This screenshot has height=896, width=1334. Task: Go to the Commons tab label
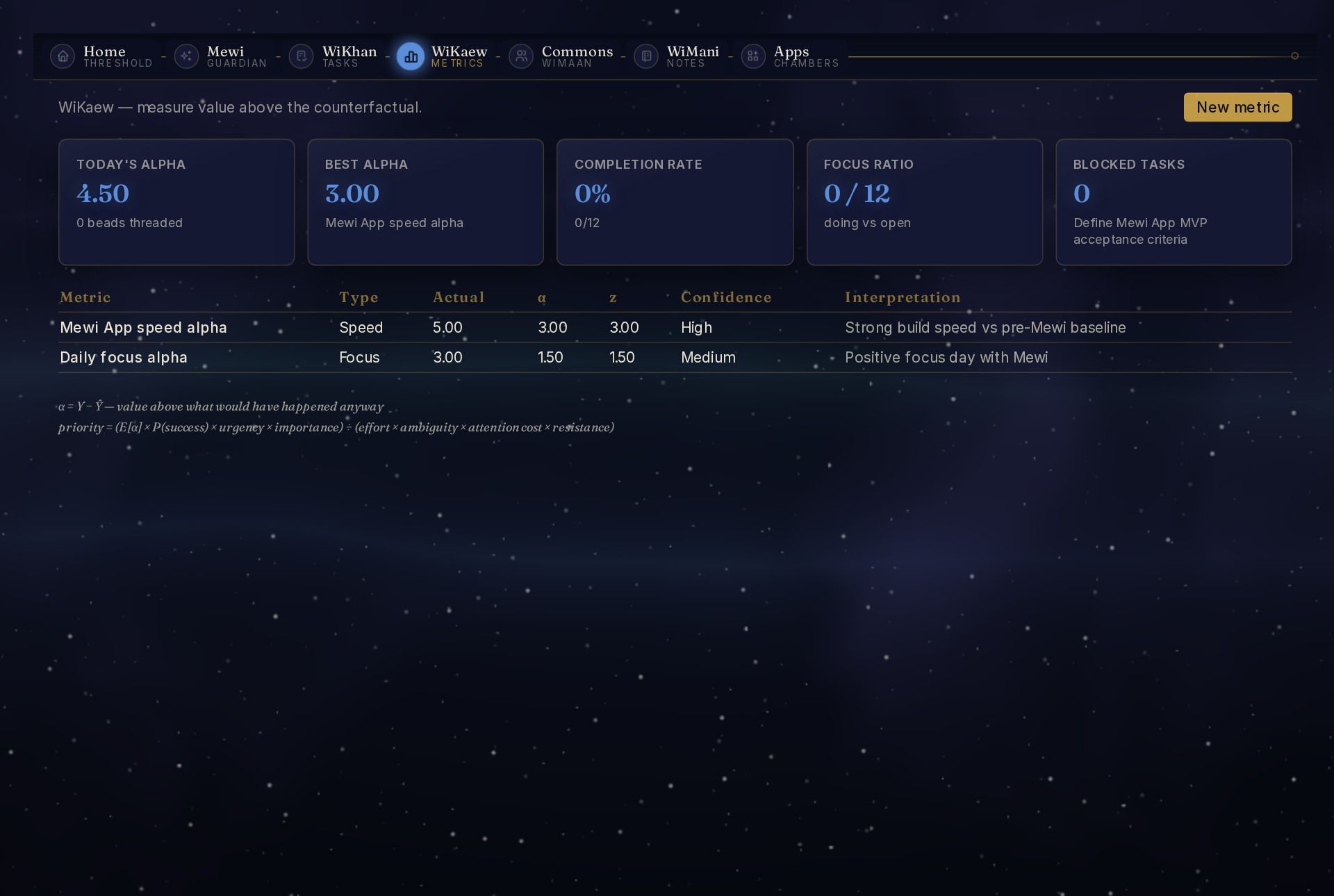tap(577, 51)
